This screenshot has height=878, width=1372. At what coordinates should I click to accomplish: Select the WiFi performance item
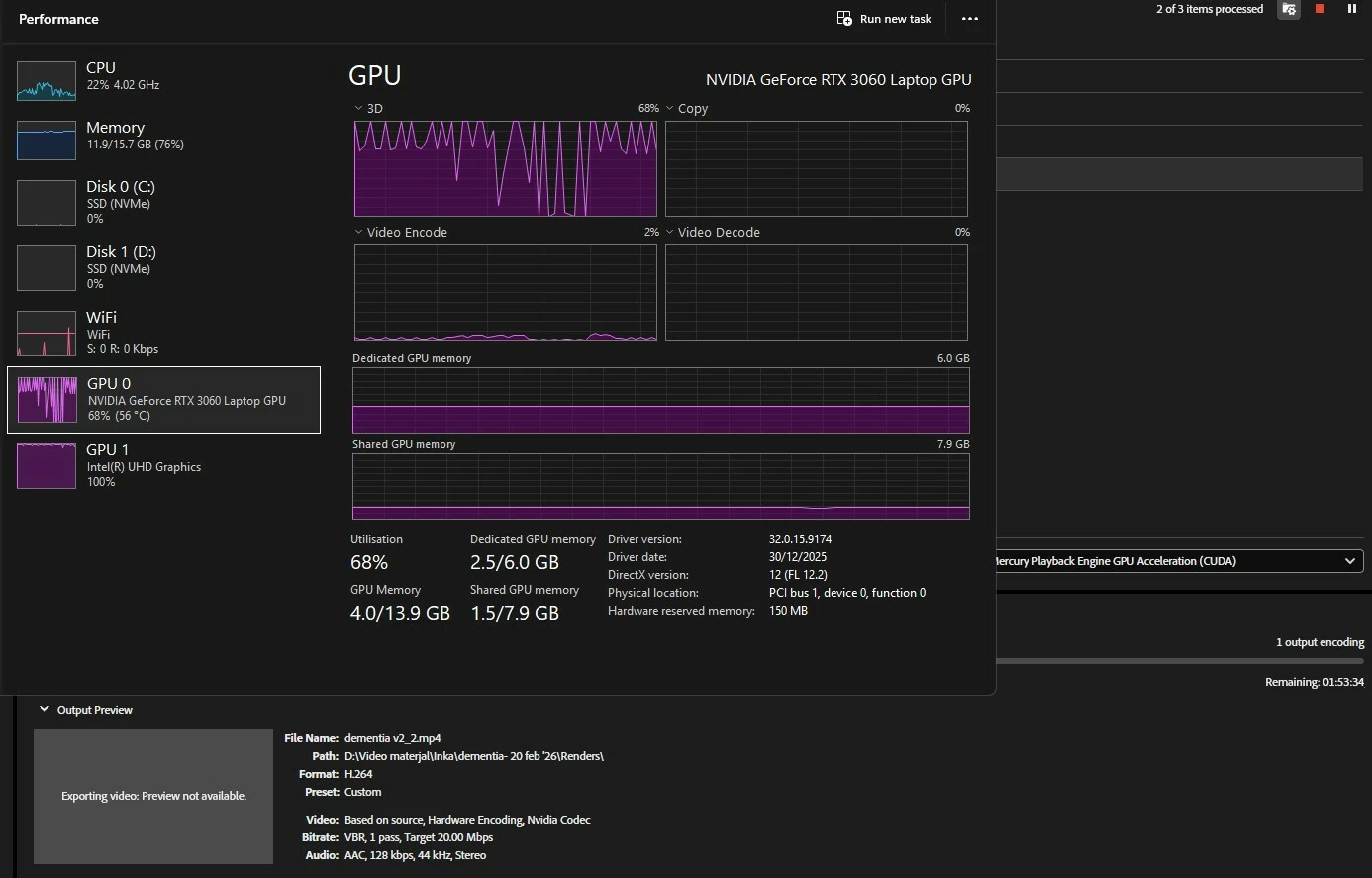163,333
